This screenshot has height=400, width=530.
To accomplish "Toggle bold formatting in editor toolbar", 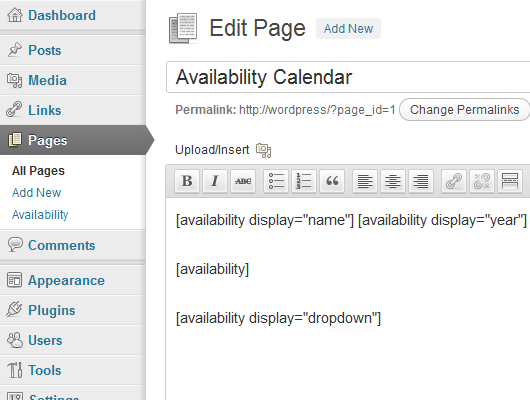I will pos(187,181).
